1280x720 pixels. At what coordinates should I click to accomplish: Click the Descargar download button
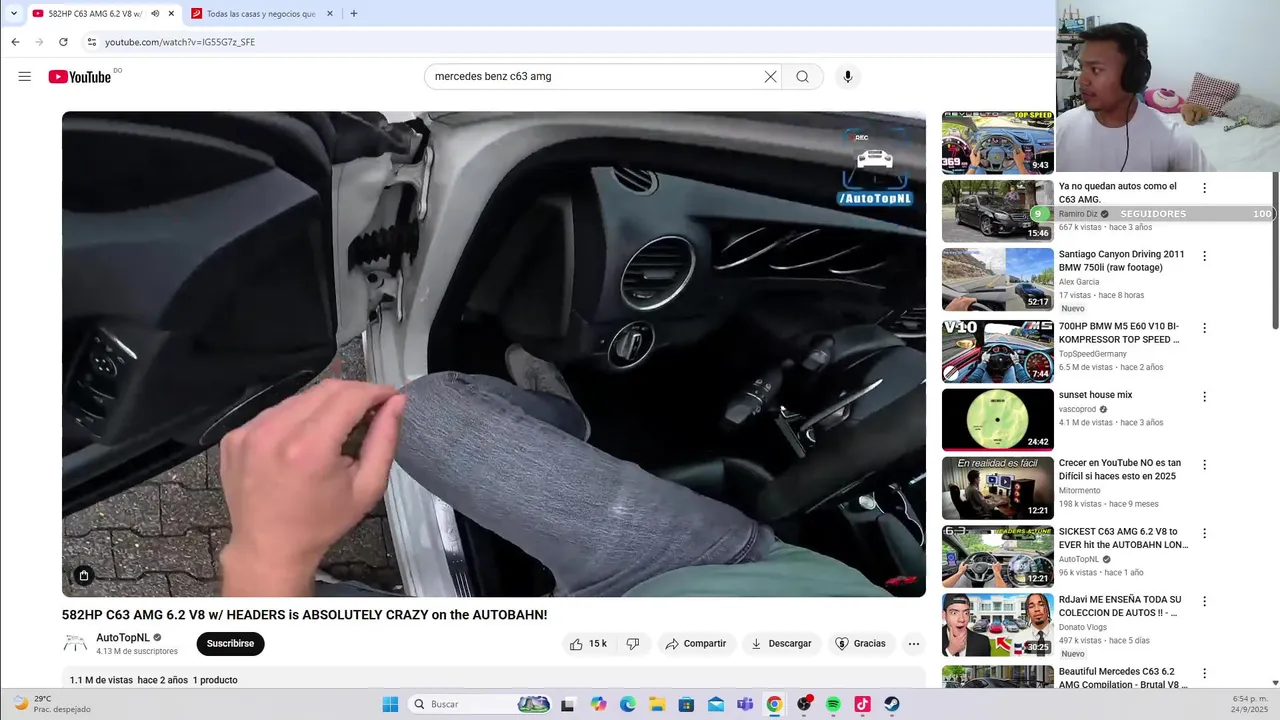point(781,644)
